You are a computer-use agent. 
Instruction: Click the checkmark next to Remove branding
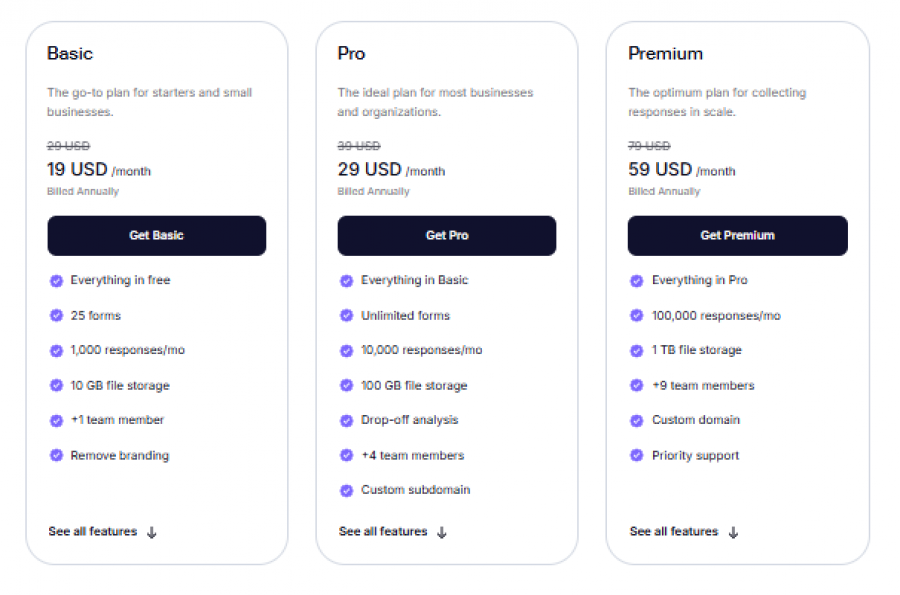pyautogui.click(x=56, y=455)
